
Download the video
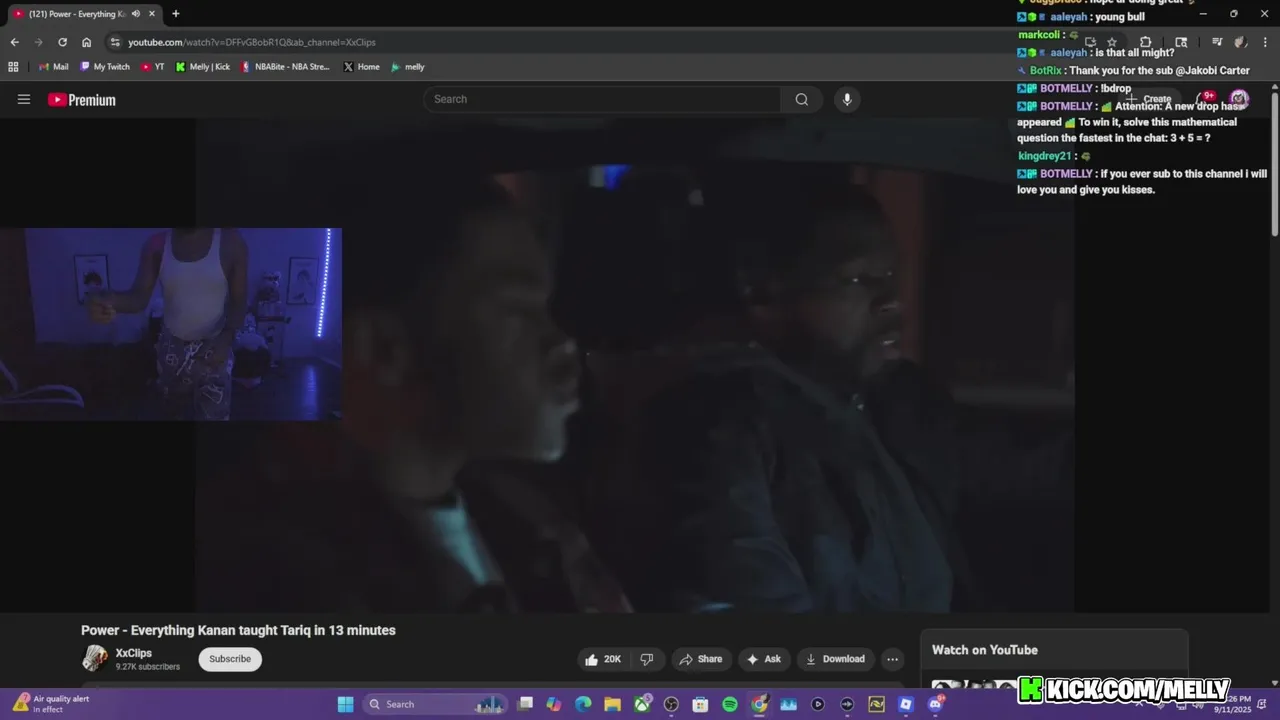pyautogui.click(x=835, y=659)
